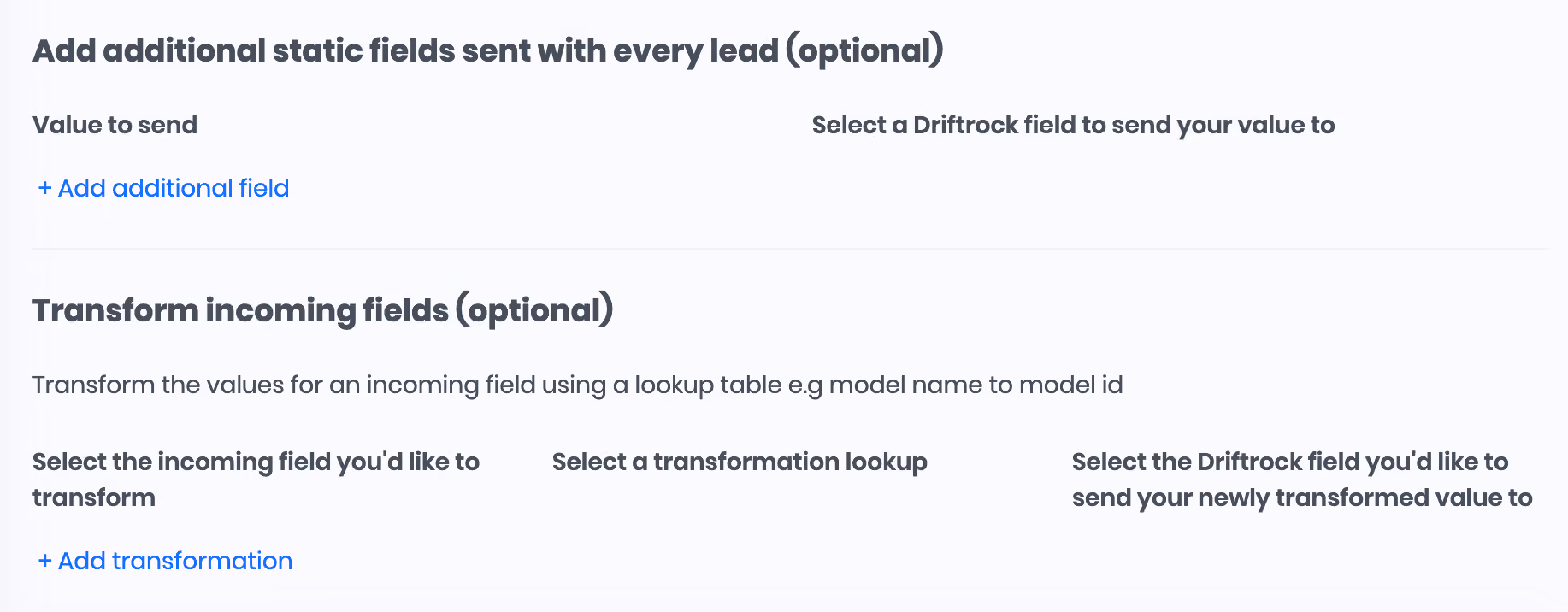Image resolution: width=1568 pixels, height=612 pixels.
Task: Click the horizontal divider between the two sections
Action: 790,249
